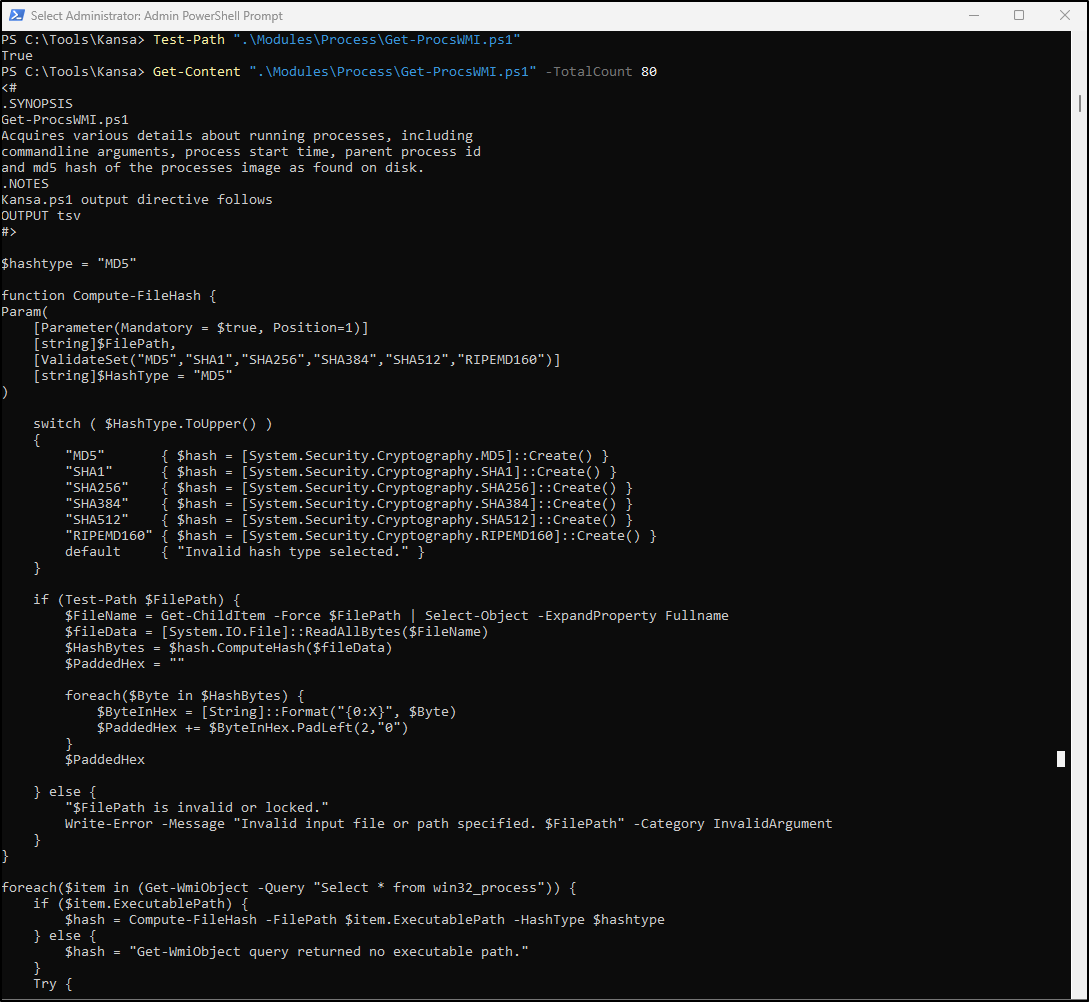
Task: Click the '$hash = Compute-FileHash' line
Action: tap(365, 919)
